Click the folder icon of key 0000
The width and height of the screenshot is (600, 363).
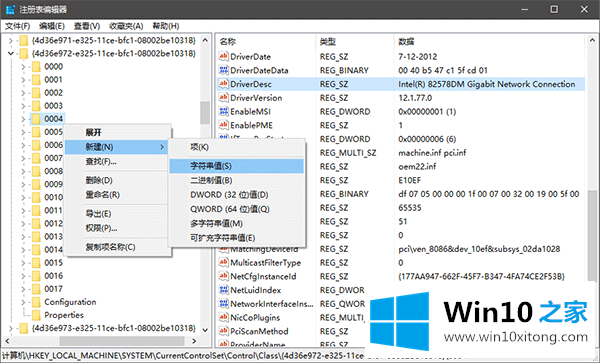click(x=36, y=67)
